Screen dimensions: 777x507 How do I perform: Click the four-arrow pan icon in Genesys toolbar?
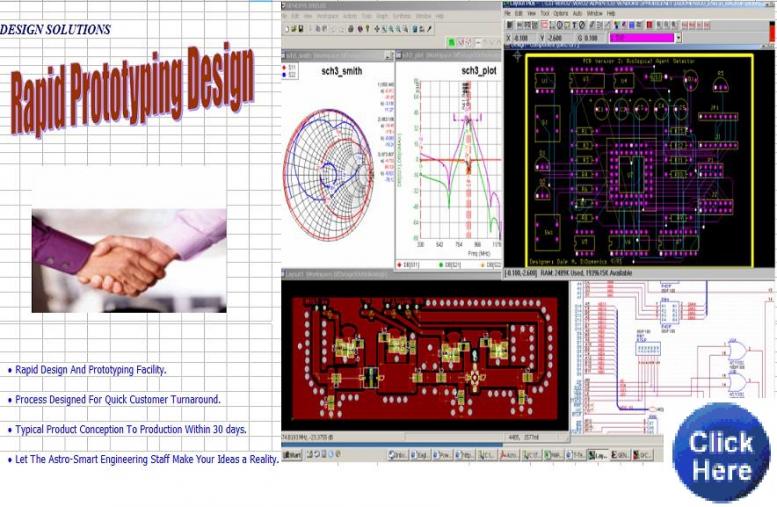[x=377, y=29]
